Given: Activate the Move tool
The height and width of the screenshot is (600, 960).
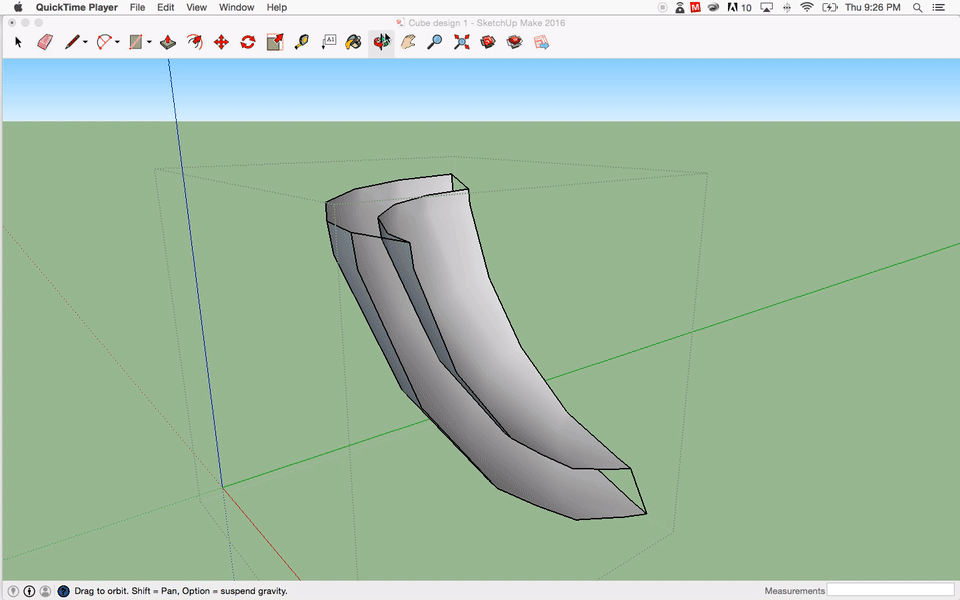Looking at the screenshot, I should pyautogui.click(x=221, y=42).
